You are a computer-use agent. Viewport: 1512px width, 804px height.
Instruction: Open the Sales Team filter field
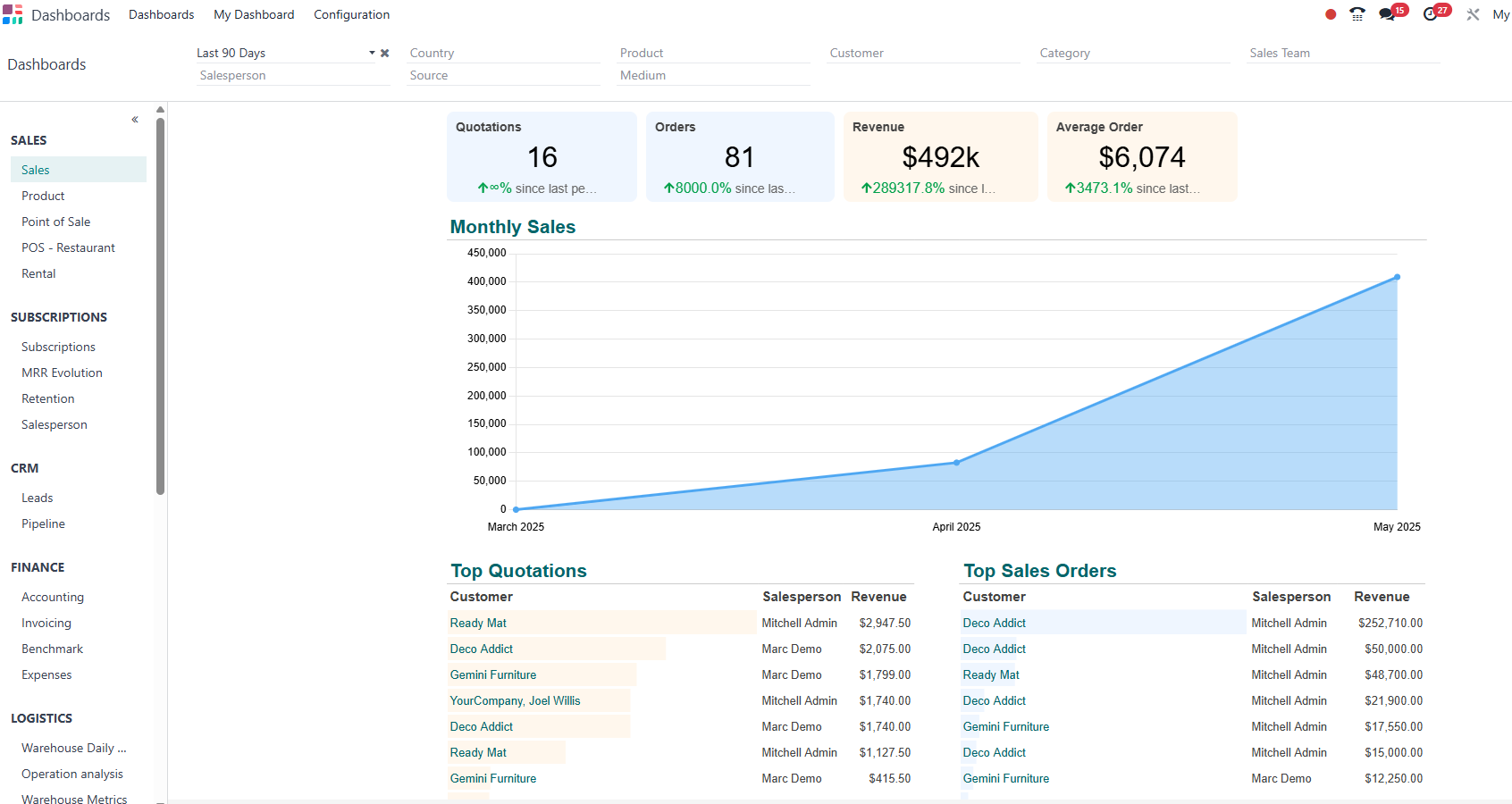click(x=1342, y=54)
